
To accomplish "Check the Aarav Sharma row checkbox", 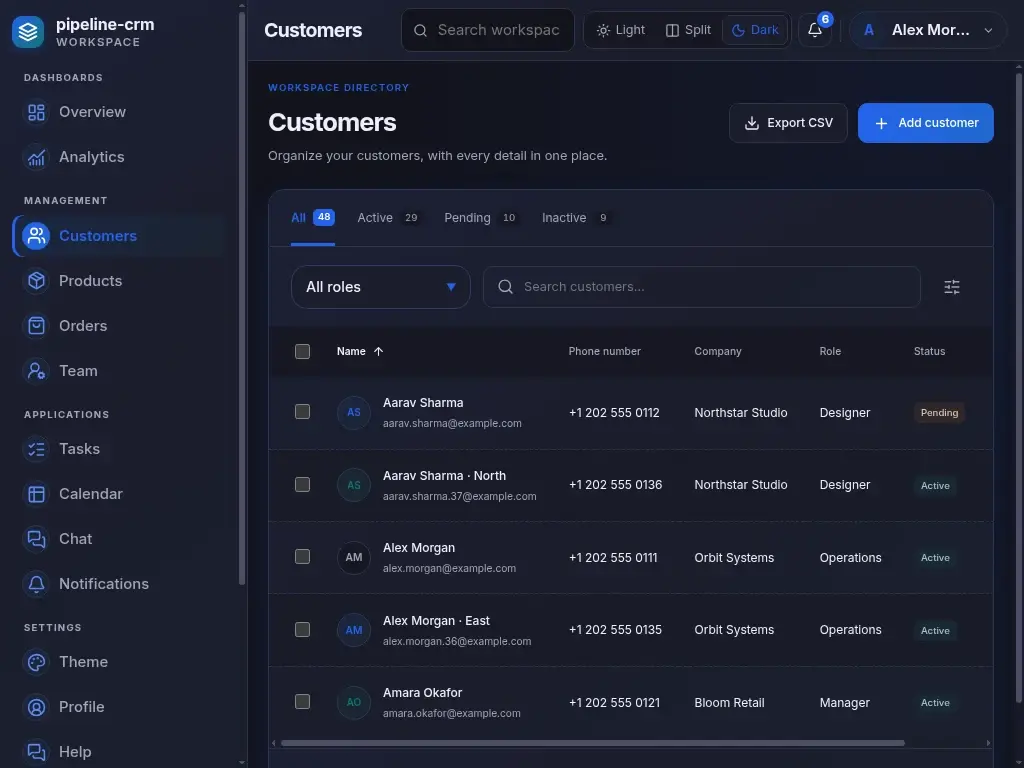I will (x=302, y=411).
